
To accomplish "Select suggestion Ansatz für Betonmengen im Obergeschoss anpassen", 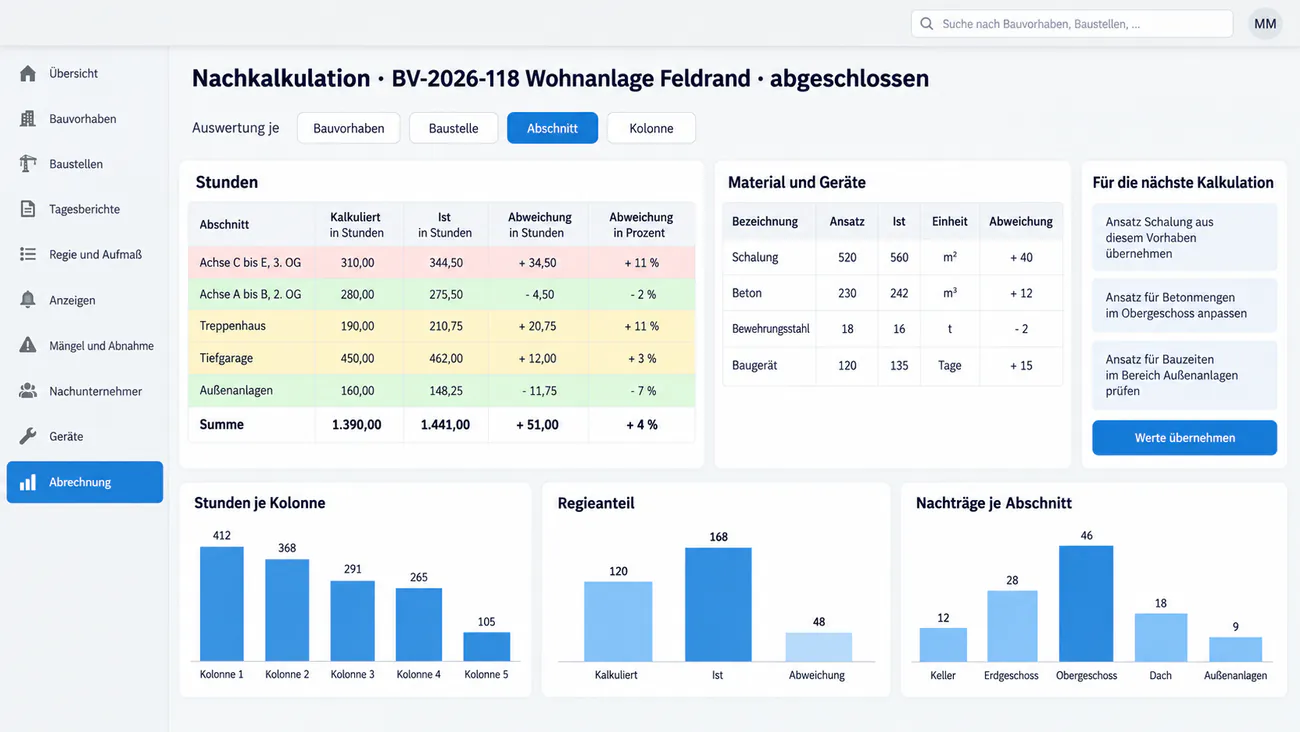I will (x=1184, y=305).
